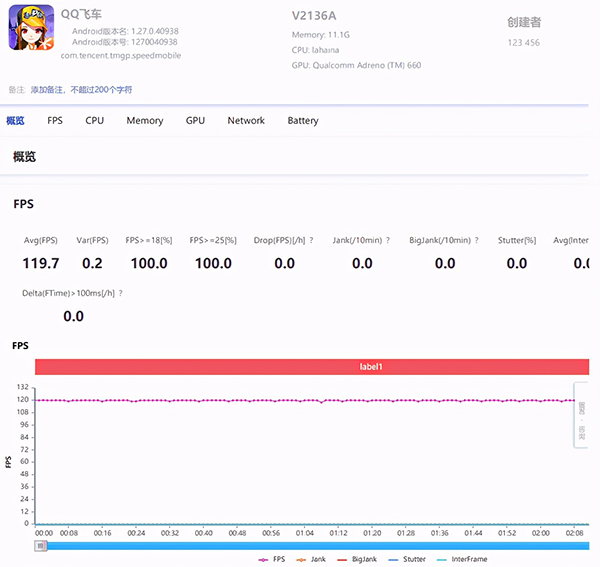Click help mark beside BigJank(/10min)
Image resolution: width=600 pixels, height=567 pixels.
[477, 240]
